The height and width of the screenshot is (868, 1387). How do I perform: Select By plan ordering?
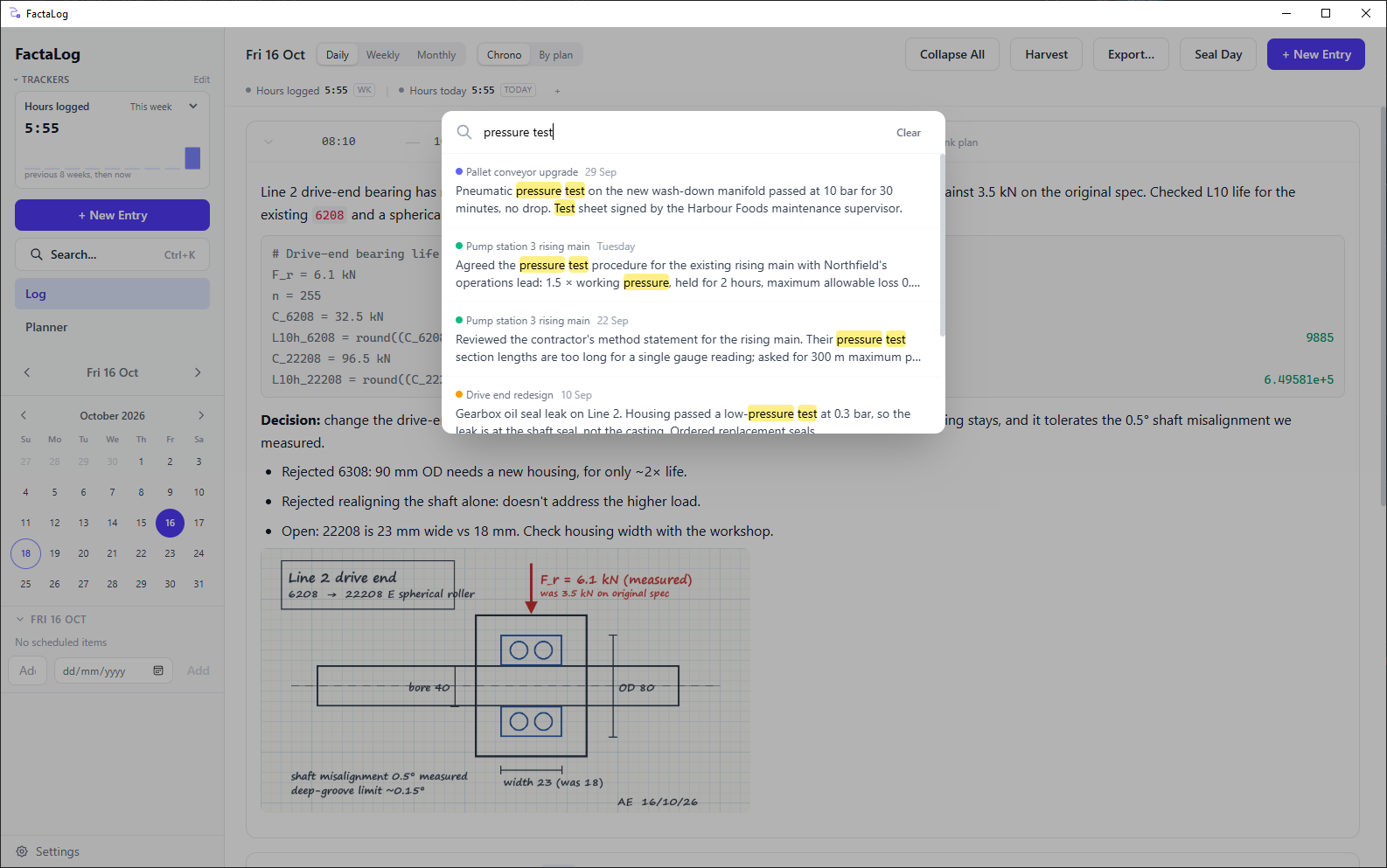pos(556,54)
